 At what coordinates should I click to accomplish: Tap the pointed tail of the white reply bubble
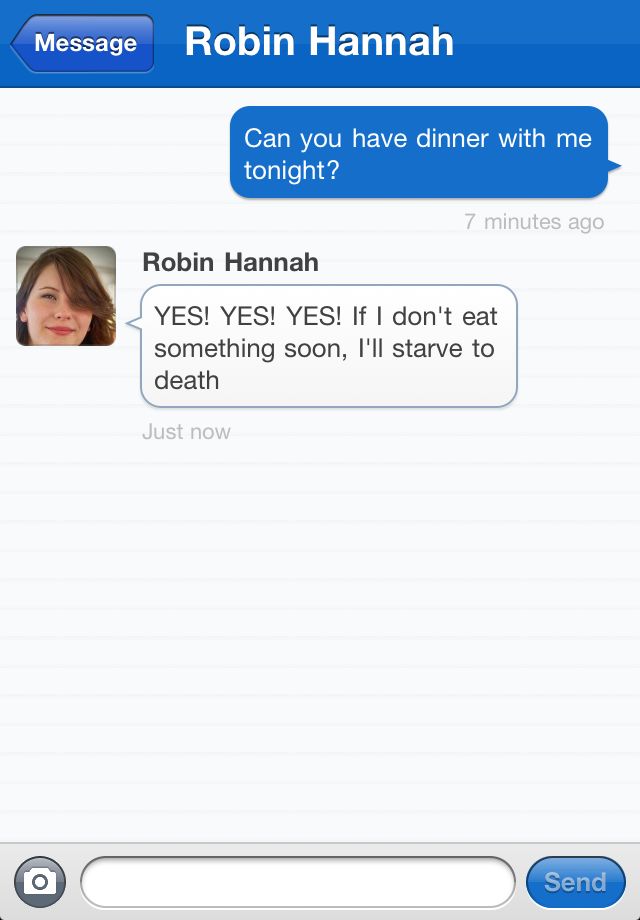(134, 322)
